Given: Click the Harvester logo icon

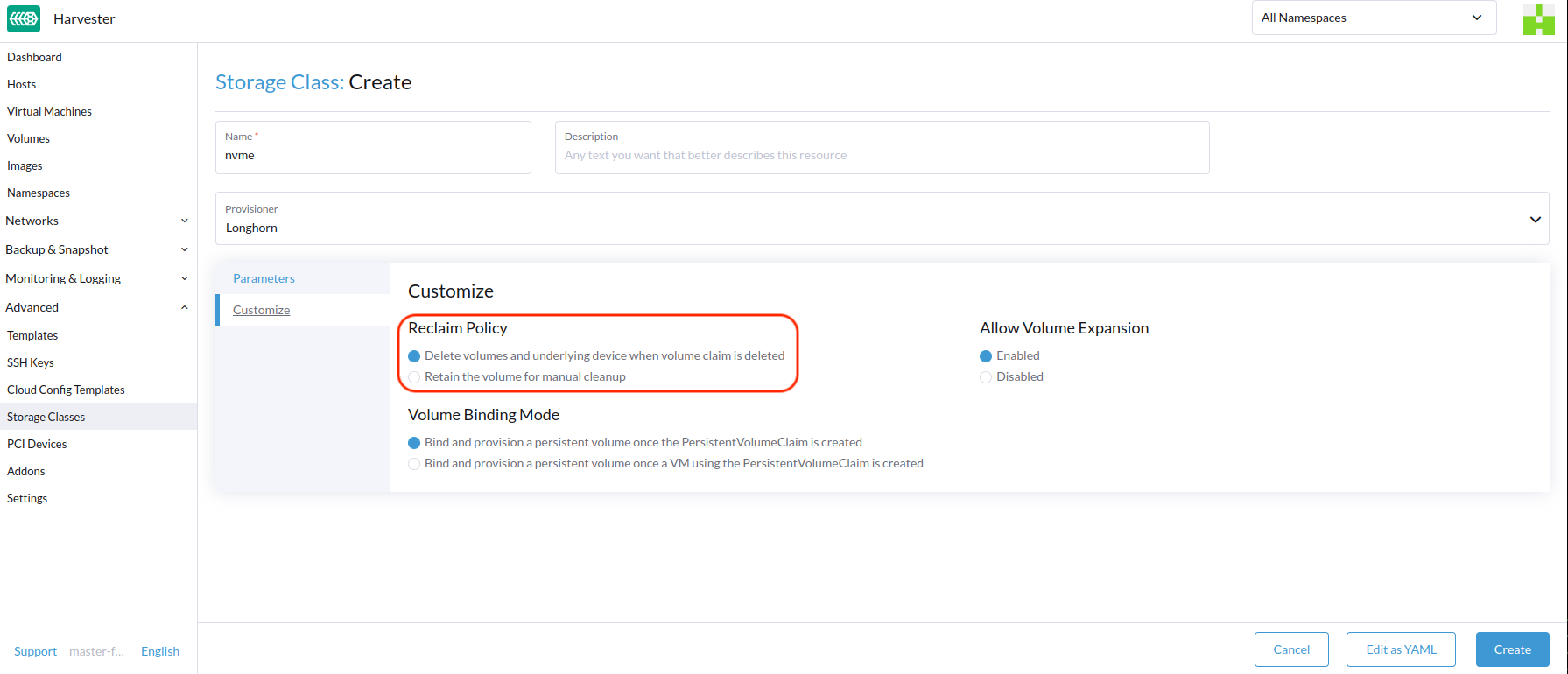Looking at the screenshot, I should pos(24,18).
